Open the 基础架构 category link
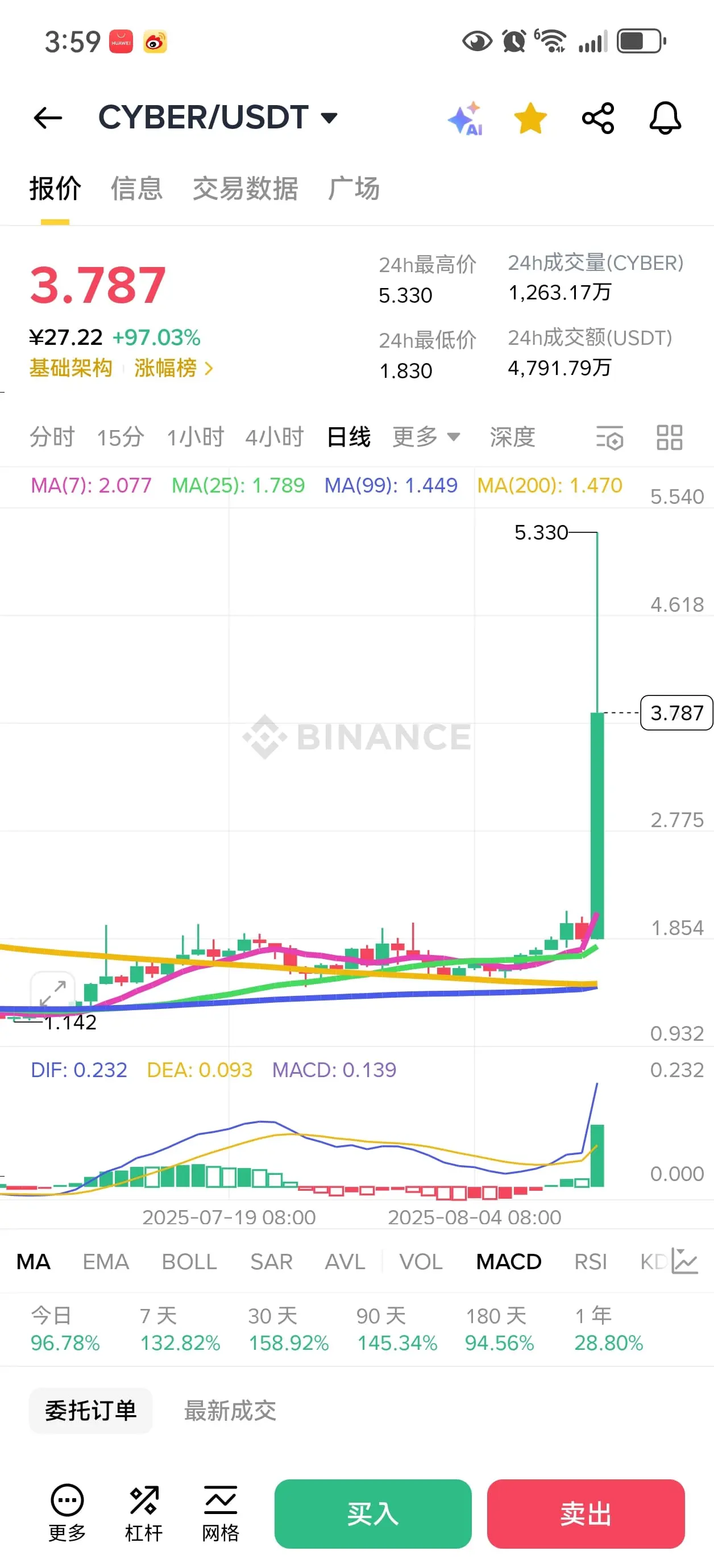Screen dimensions: 714x1568 coord(71,368)
